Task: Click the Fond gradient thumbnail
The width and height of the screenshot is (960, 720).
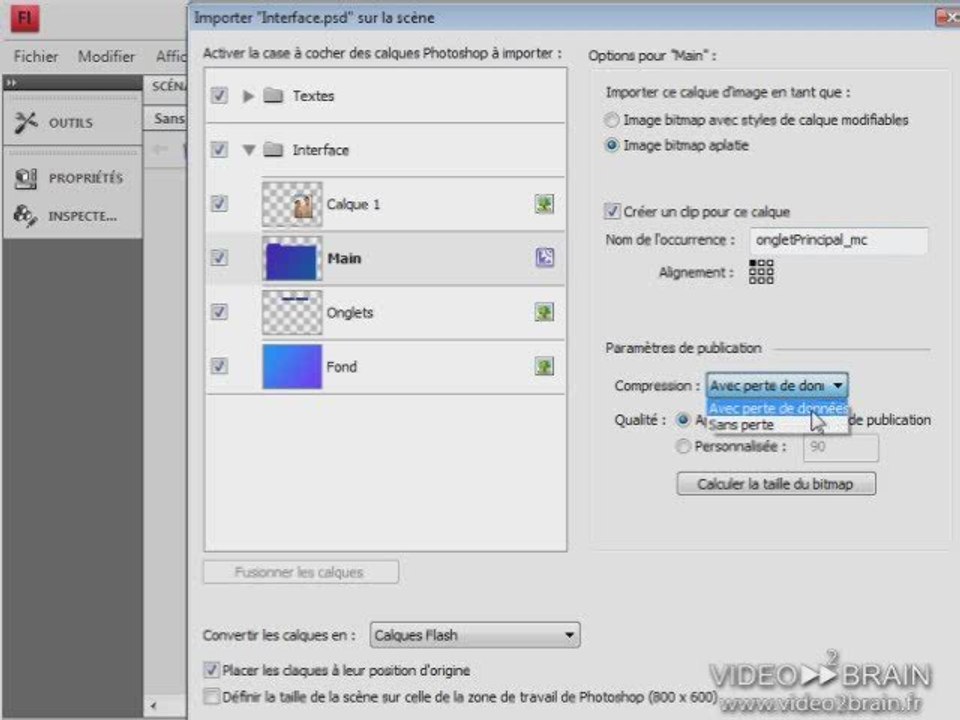Action: (292, 366)
